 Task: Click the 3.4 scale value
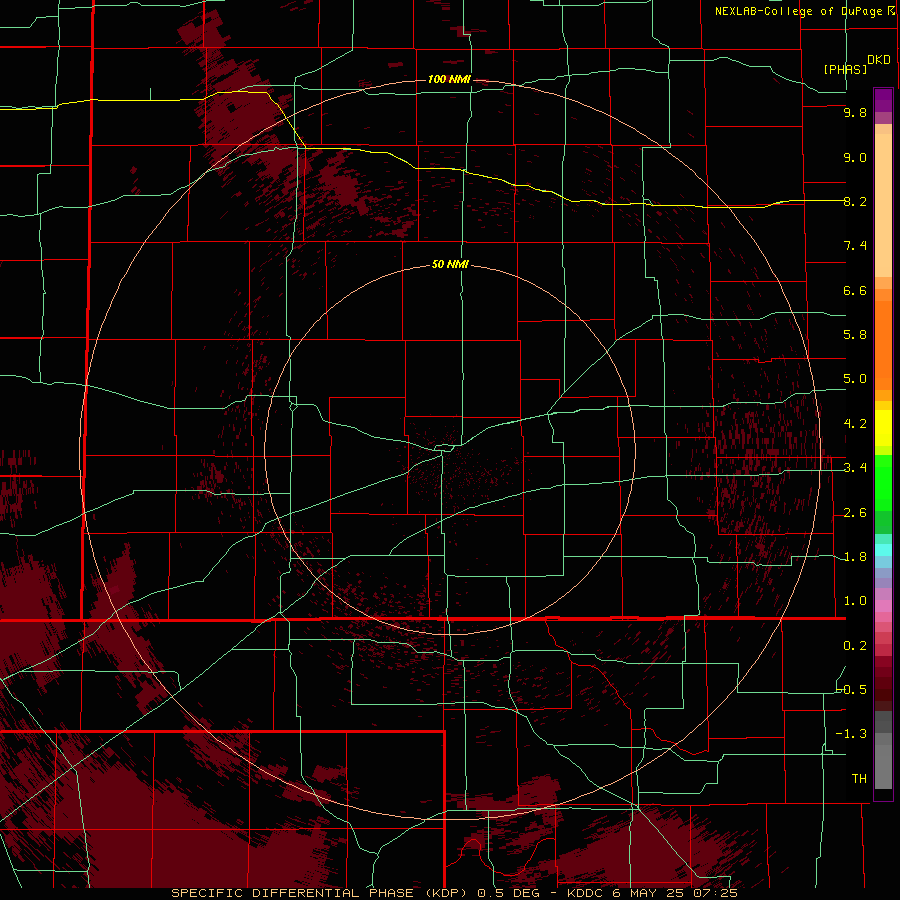click(x=855, y=468)
